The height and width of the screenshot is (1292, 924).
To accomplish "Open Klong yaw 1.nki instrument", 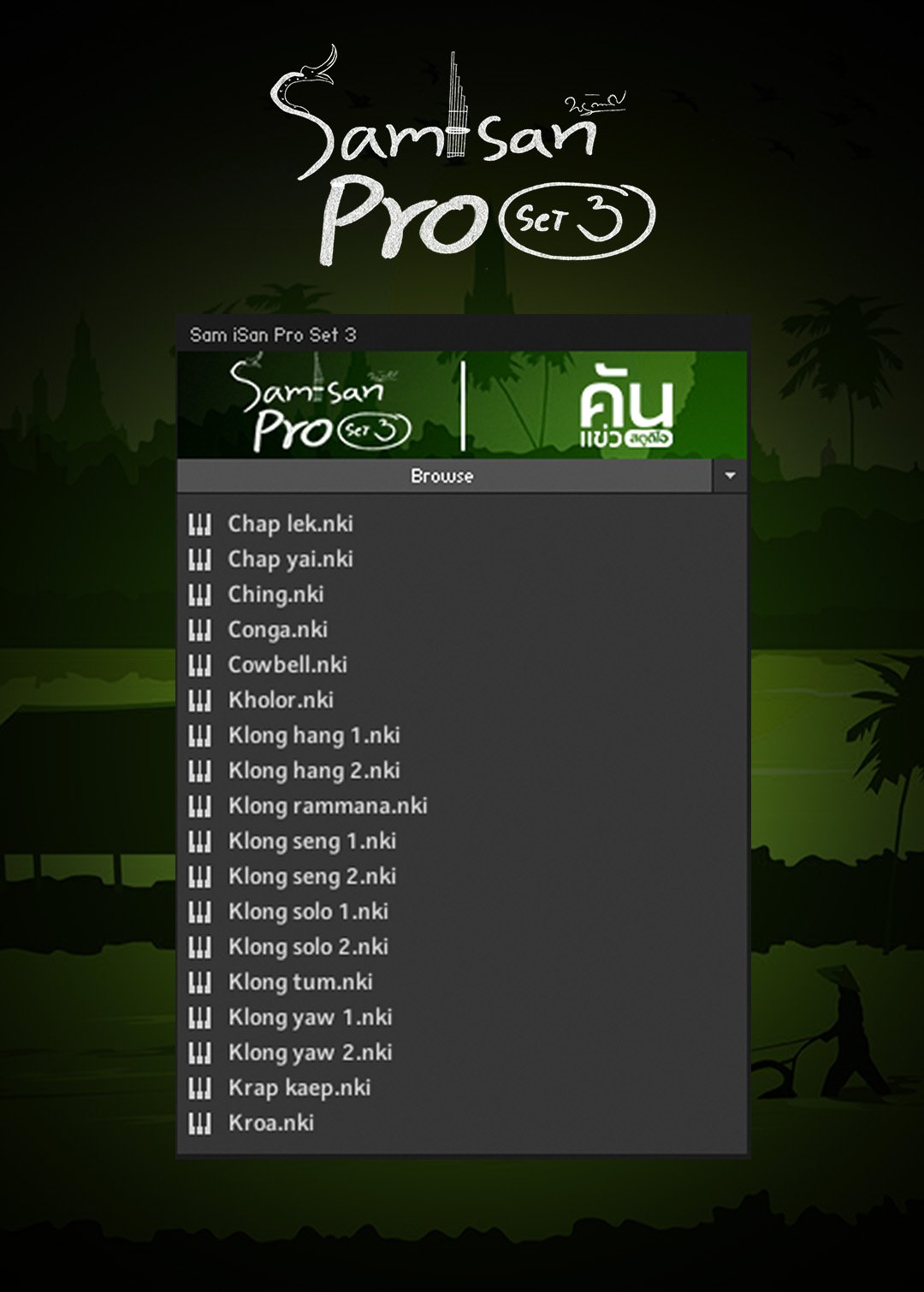I will pos(310,1017).
